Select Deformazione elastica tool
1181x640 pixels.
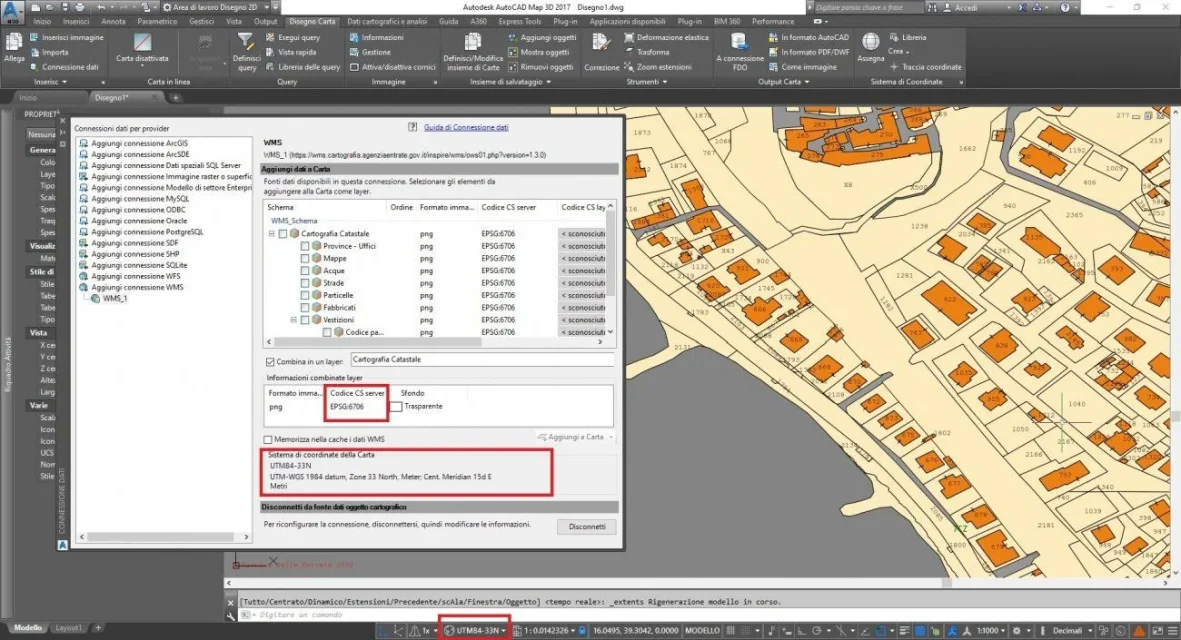pyautogui.click(x=666, y=37)
